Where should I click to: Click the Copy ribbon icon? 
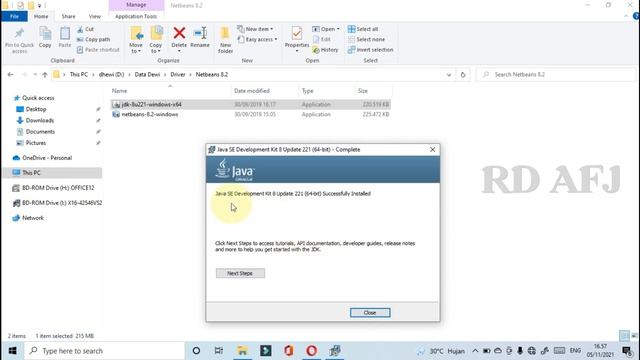point(45,38)
